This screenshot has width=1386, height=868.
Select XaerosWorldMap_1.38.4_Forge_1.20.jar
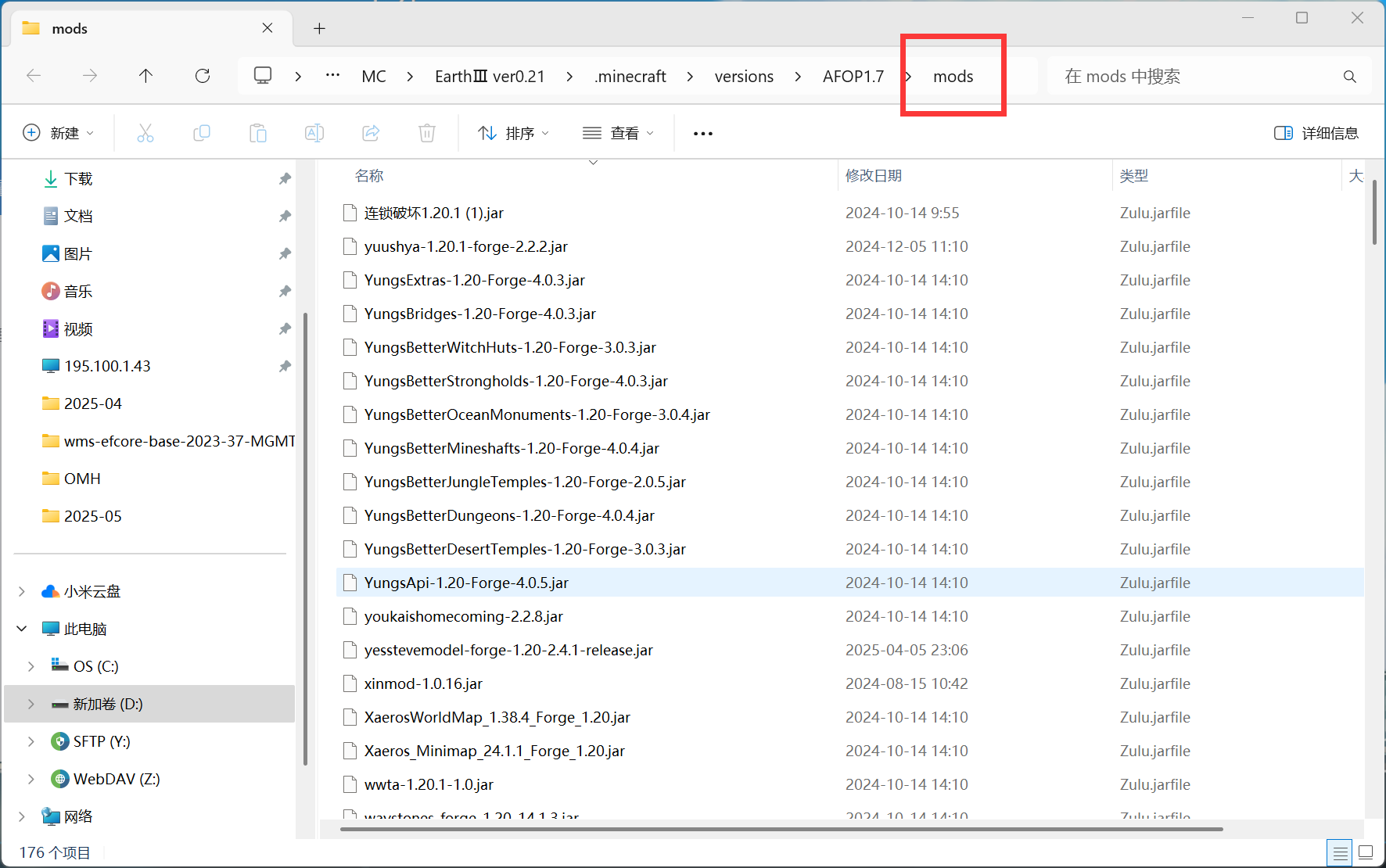point(497,718)
